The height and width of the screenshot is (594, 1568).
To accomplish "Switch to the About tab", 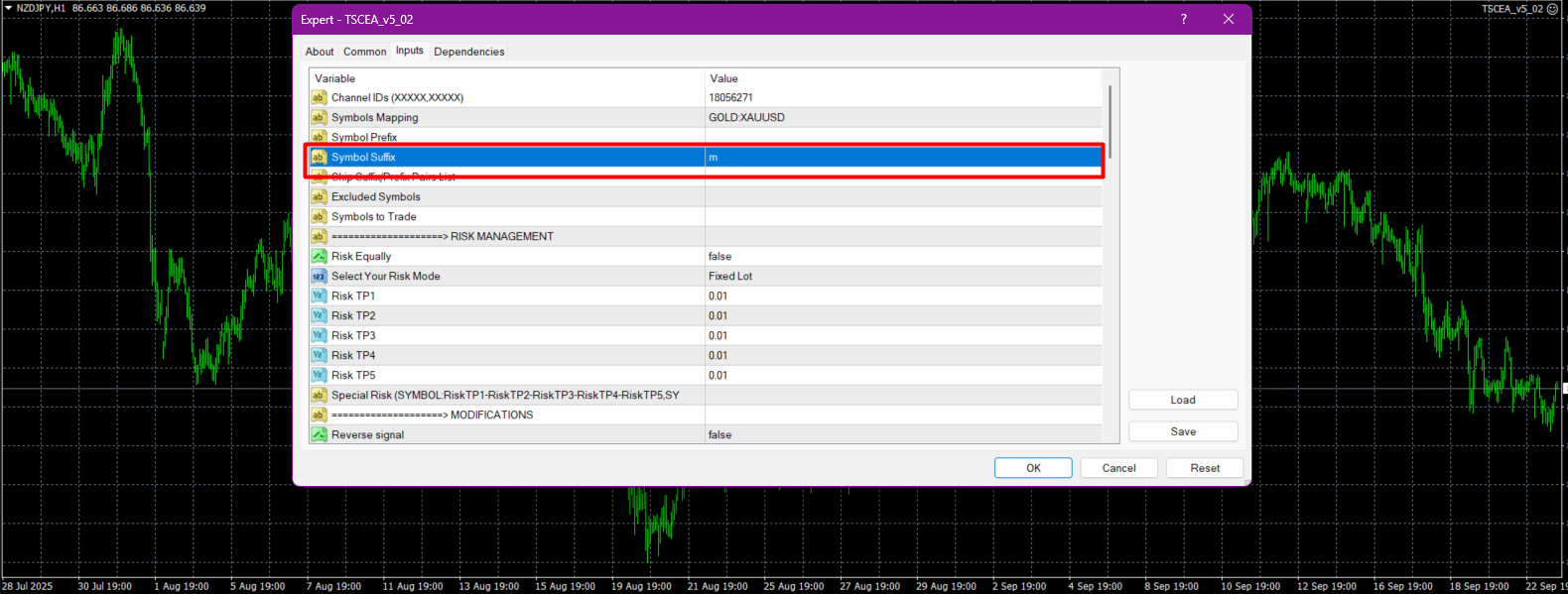I will [x=320, y=52].
